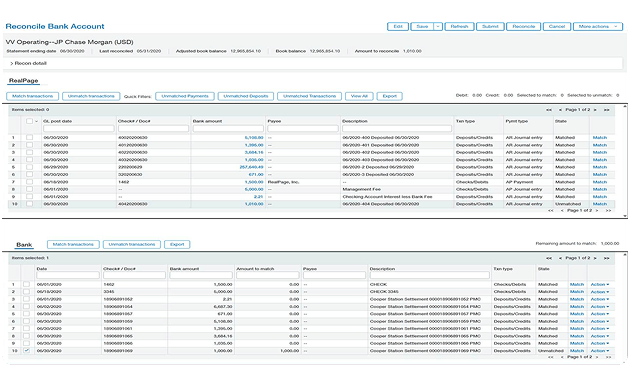Refresh the reconciliation page
The height and width of the screenshot is (388, 630).
(459, 27)
